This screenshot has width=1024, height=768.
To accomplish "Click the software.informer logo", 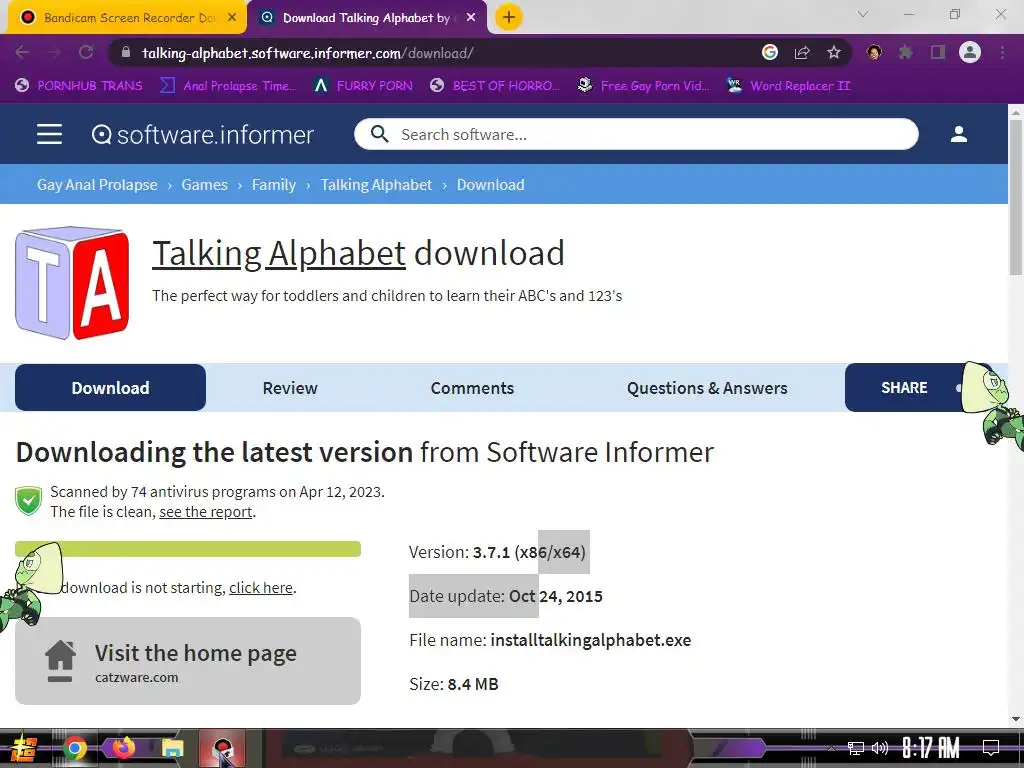I will click(x=202, y=135).
